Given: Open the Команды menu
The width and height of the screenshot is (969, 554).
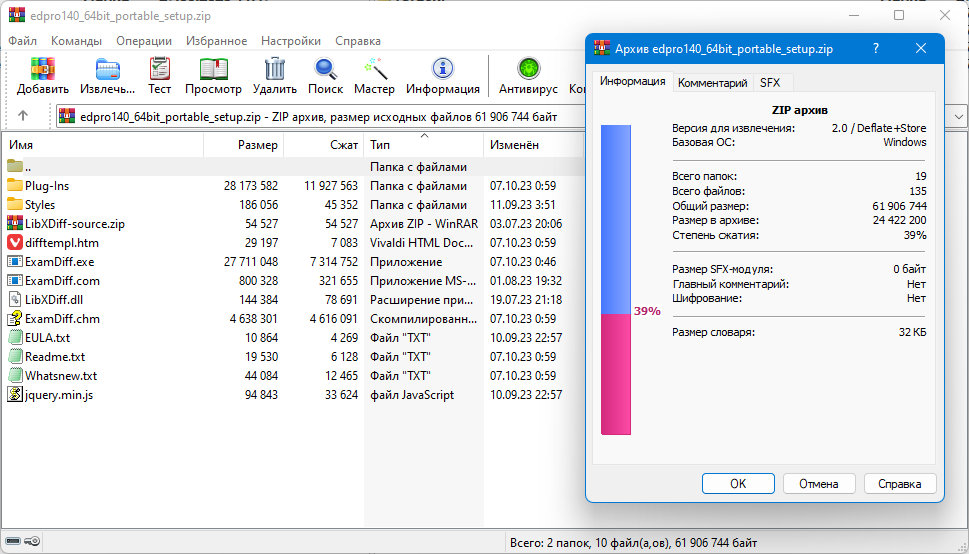Looking at the screenshot, I should 77,41.
